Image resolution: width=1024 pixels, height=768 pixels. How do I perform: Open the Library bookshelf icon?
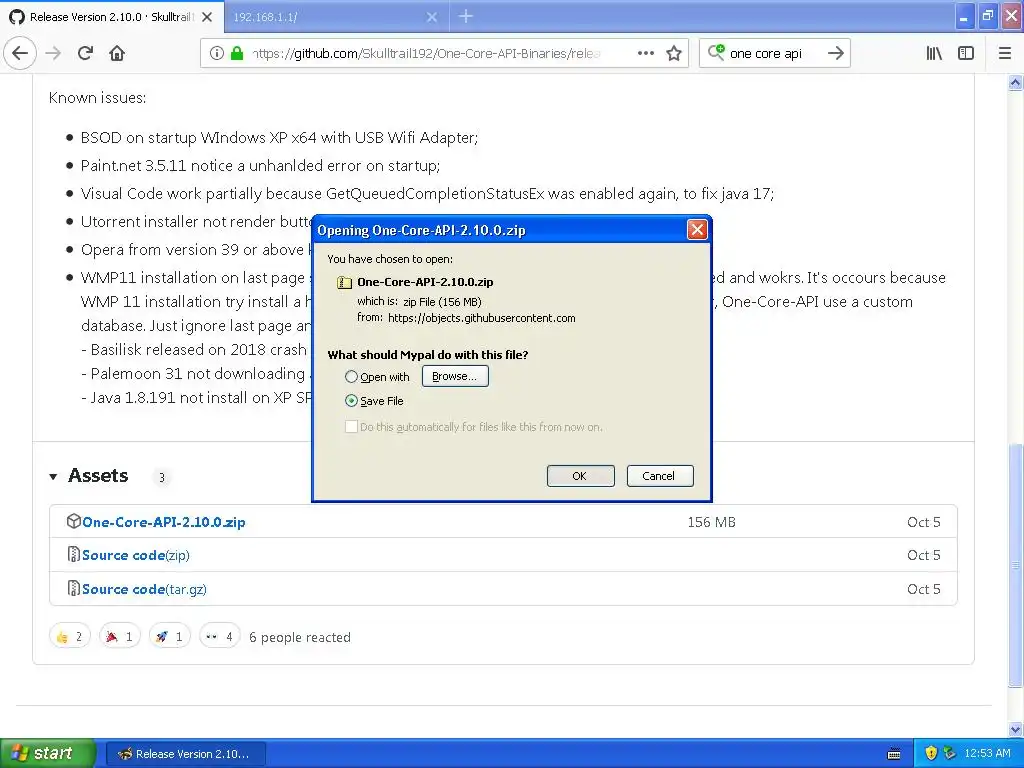[934, 53]
